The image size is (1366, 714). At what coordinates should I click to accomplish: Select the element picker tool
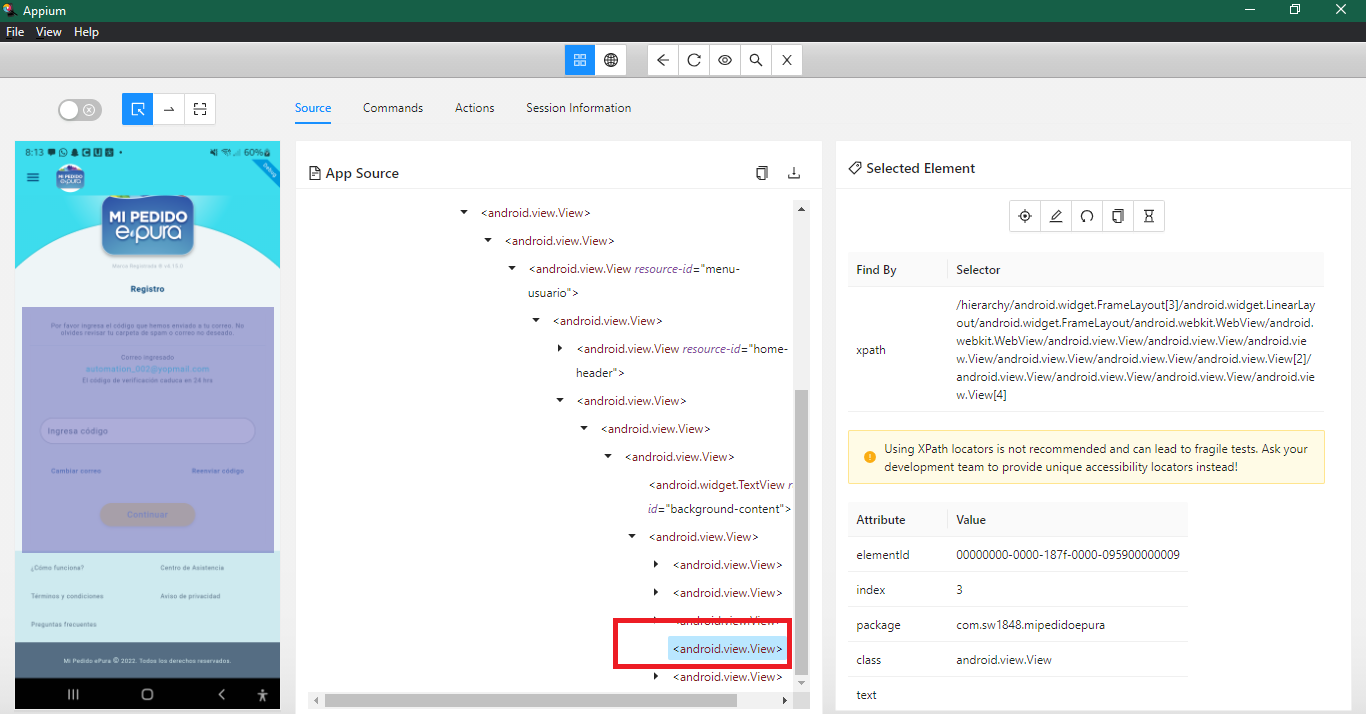tap(137, 109)
